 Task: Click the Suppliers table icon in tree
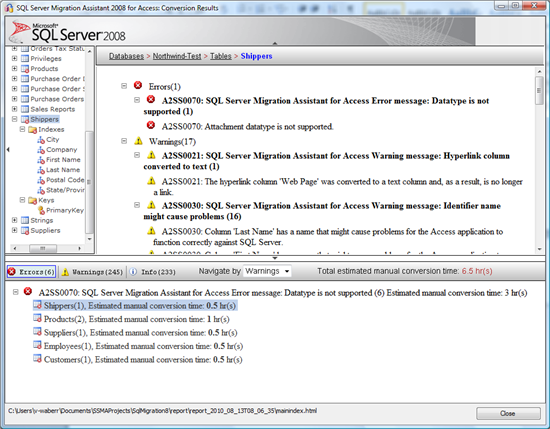25,230
